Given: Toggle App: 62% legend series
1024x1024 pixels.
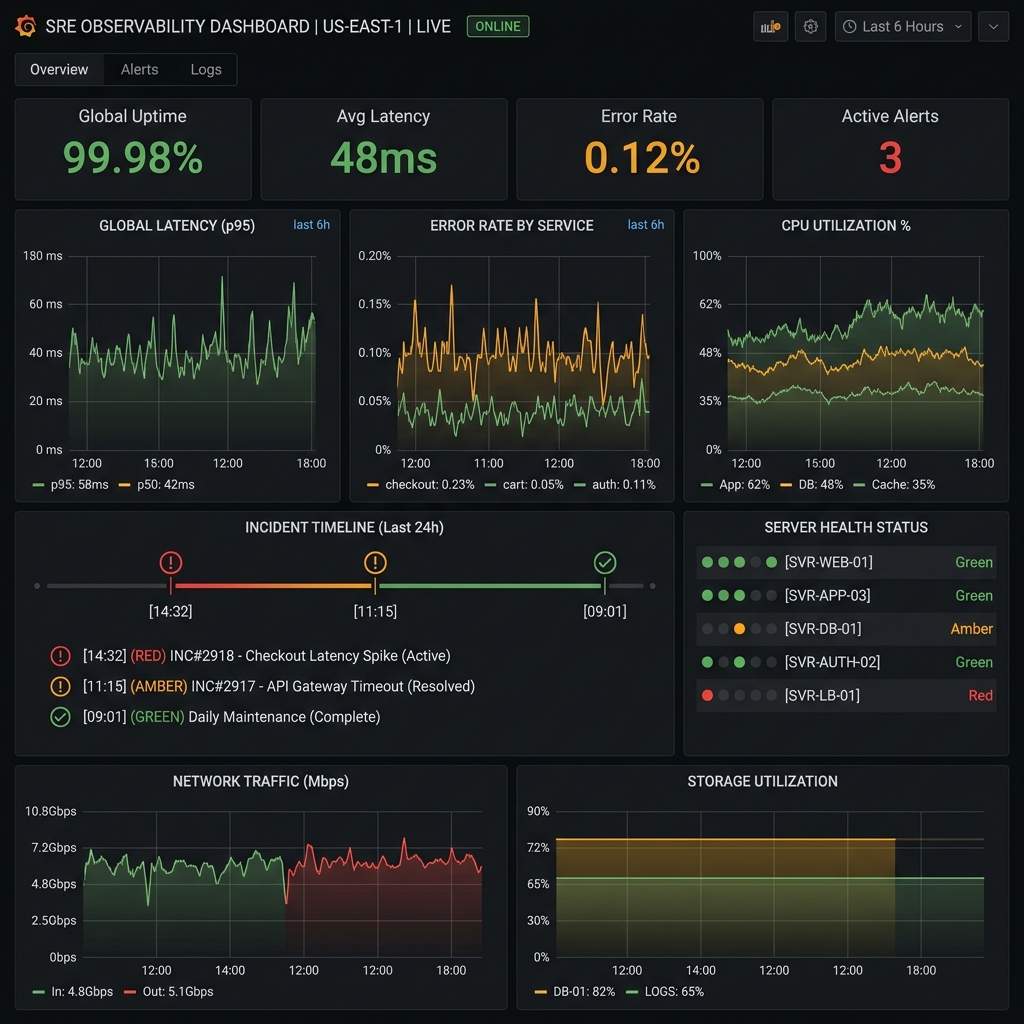Looking at the screenshot, I should [735, 485].
